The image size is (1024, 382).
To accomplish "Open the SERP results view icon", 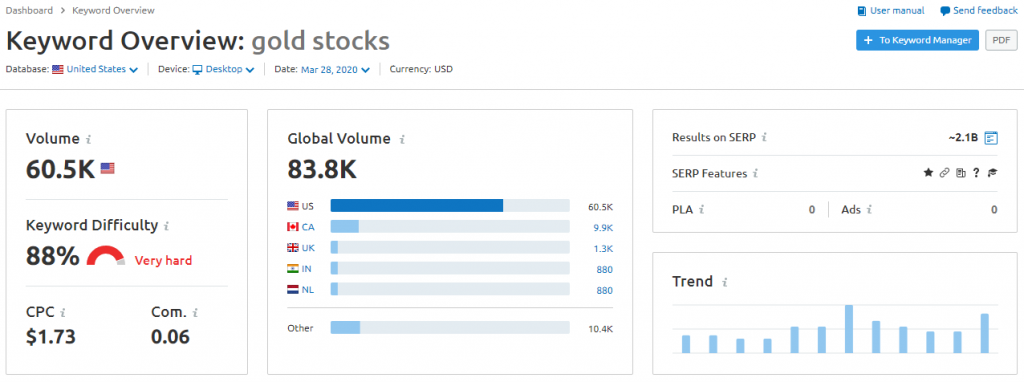I will (x=991, y=138).
